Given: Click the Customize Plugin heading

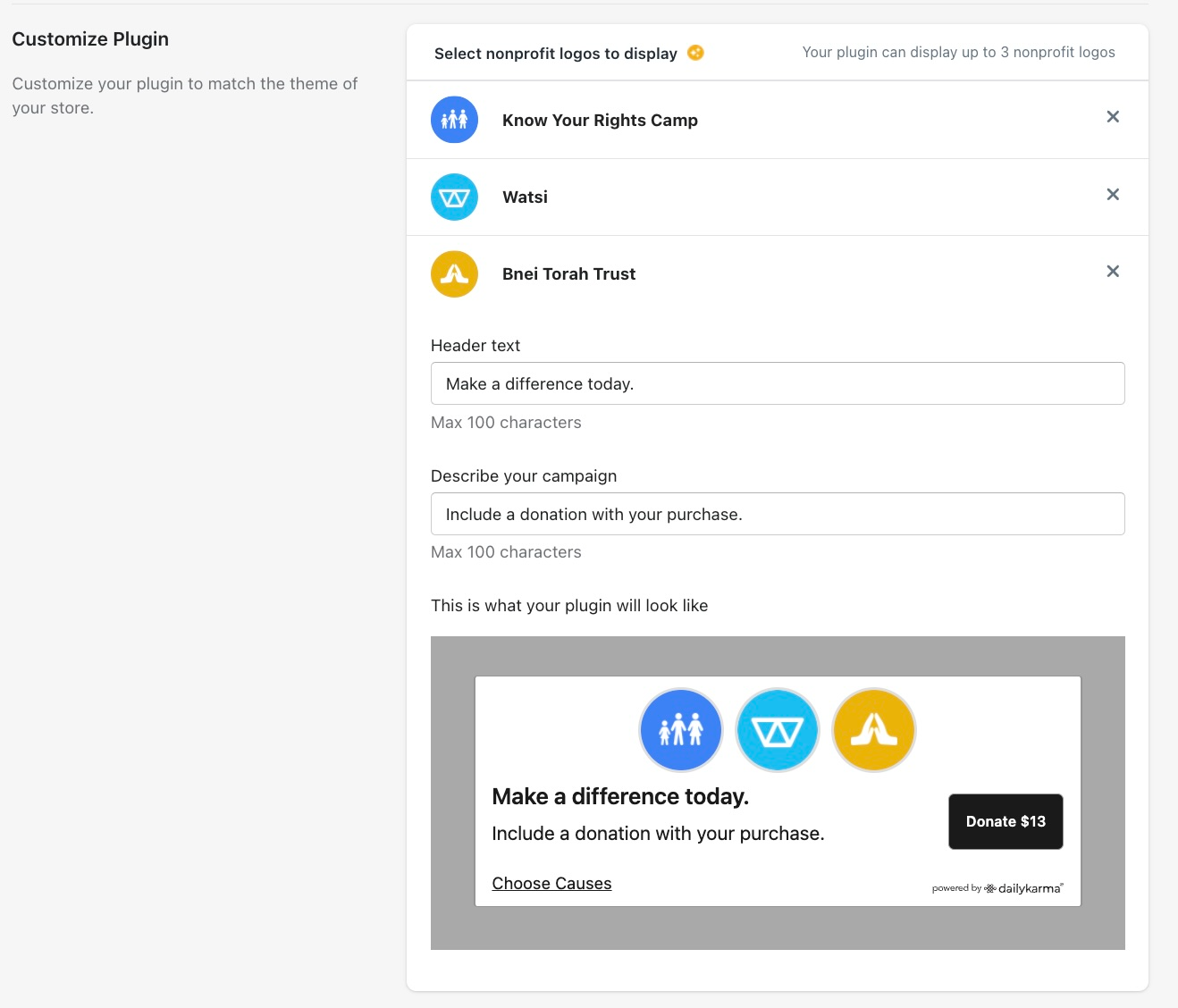Looking at the screenshot, I should pos(90,39).
